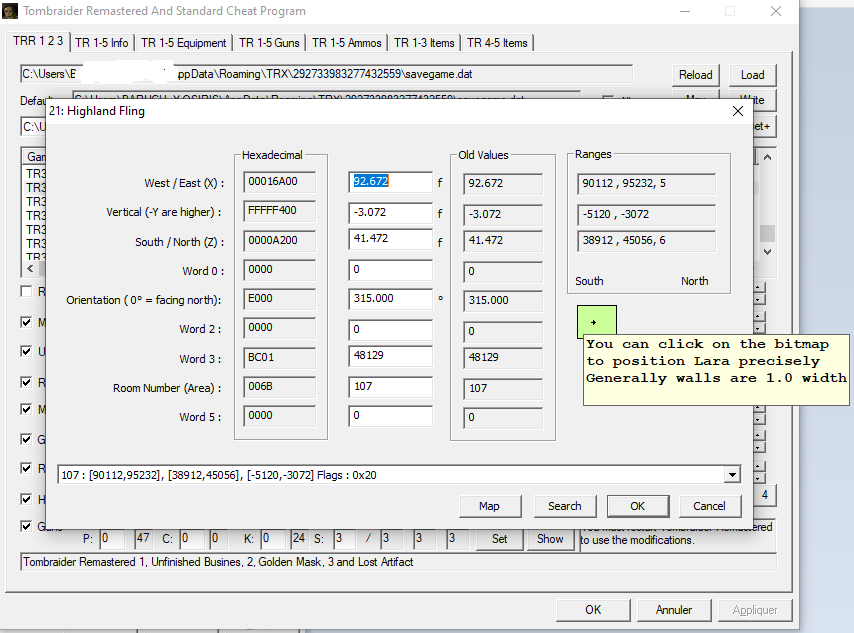Click the Room Number editable field
The image size is (854, 633).
(391, 387)
